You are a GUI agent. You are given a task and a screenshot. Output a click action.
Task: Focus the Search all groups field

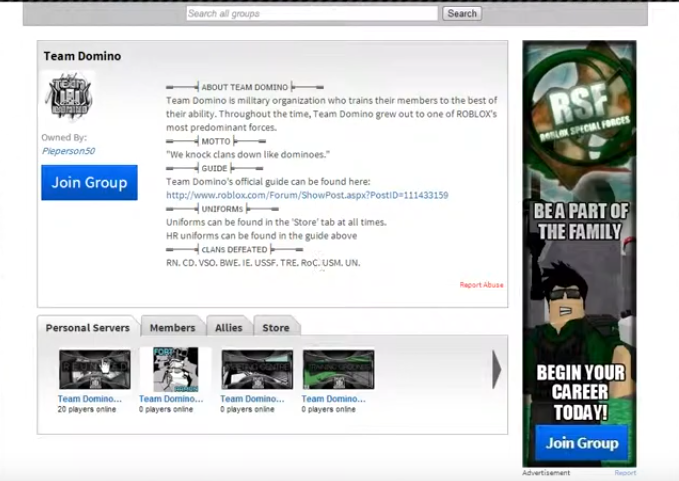[x=311, y=14]
